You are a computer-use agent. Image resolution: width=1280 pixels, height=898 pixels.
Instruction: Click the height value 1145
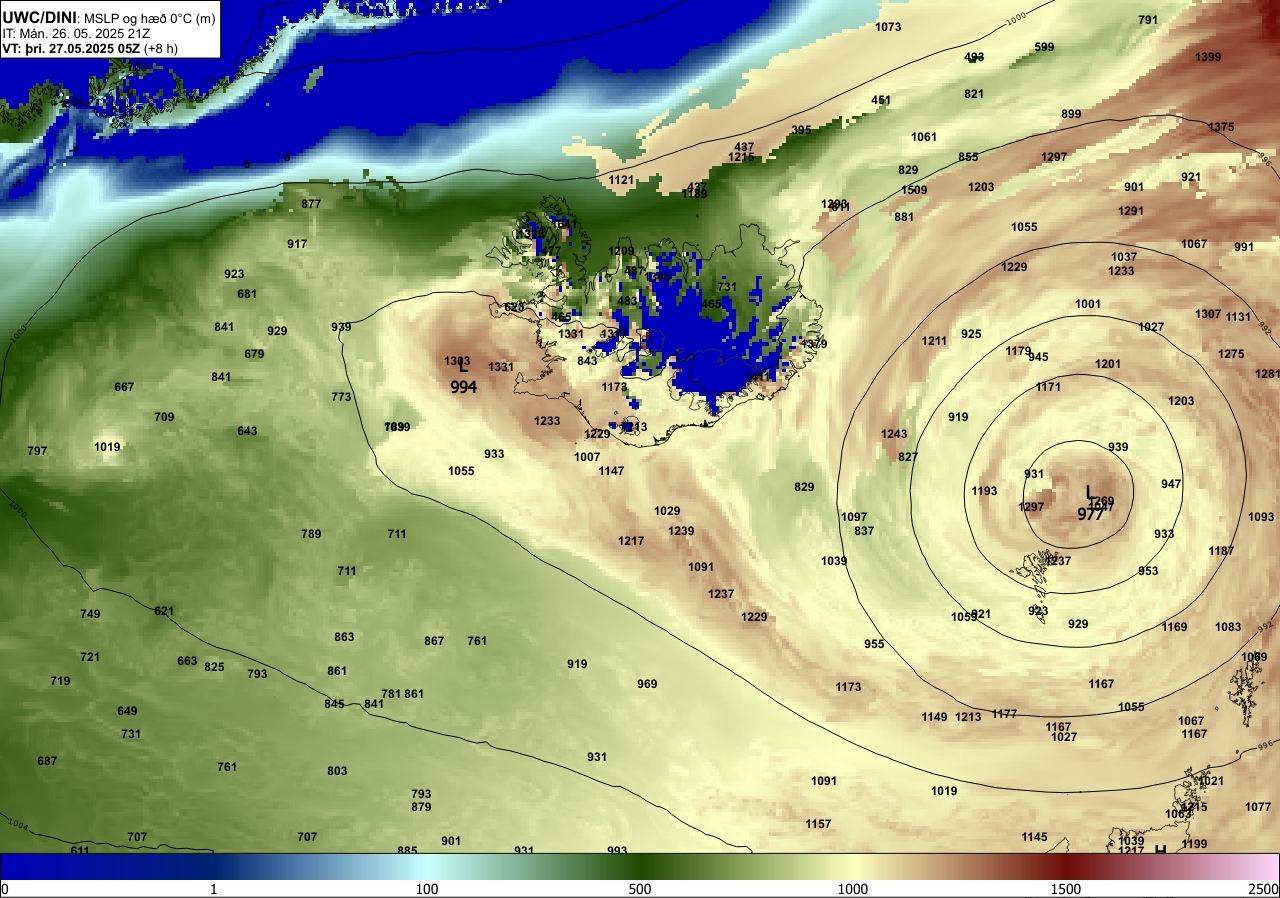point(1034,837)
